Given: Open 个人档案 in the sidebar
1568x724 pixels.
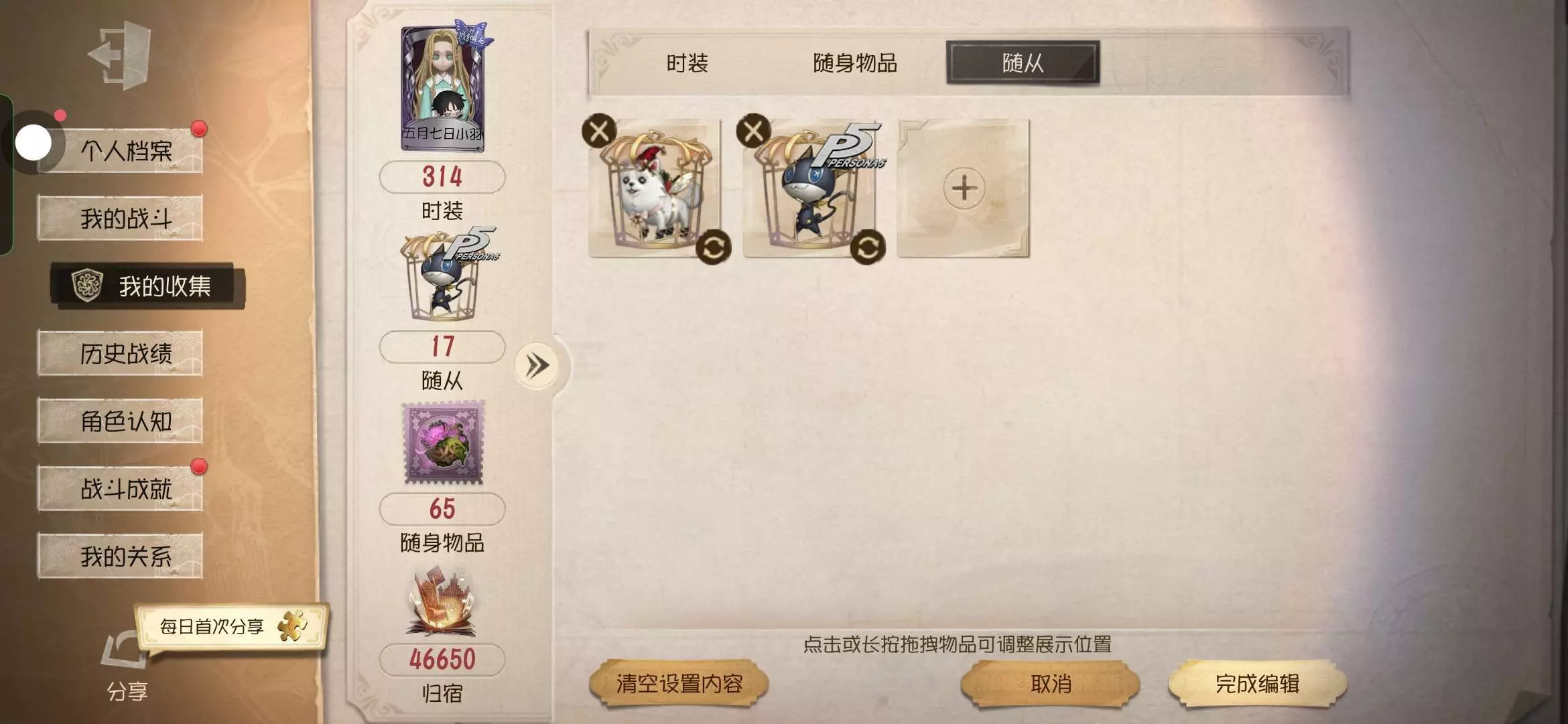Looking at the screenshot, I should click(126, 151).
